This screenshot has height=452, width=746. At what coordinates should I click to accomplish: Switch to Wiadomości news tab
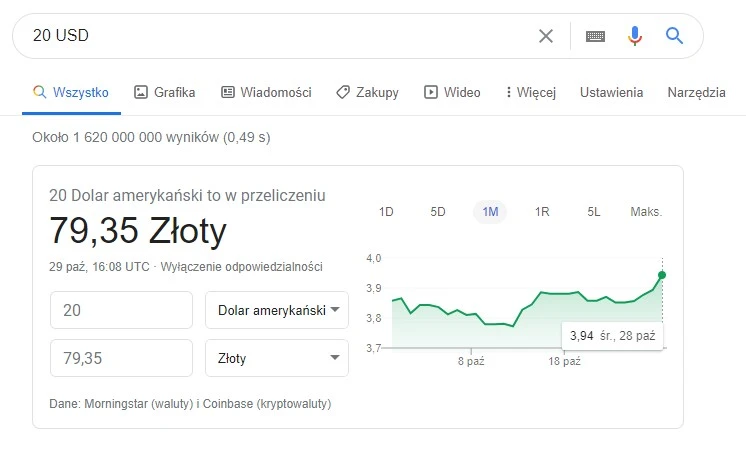(266, 93)
